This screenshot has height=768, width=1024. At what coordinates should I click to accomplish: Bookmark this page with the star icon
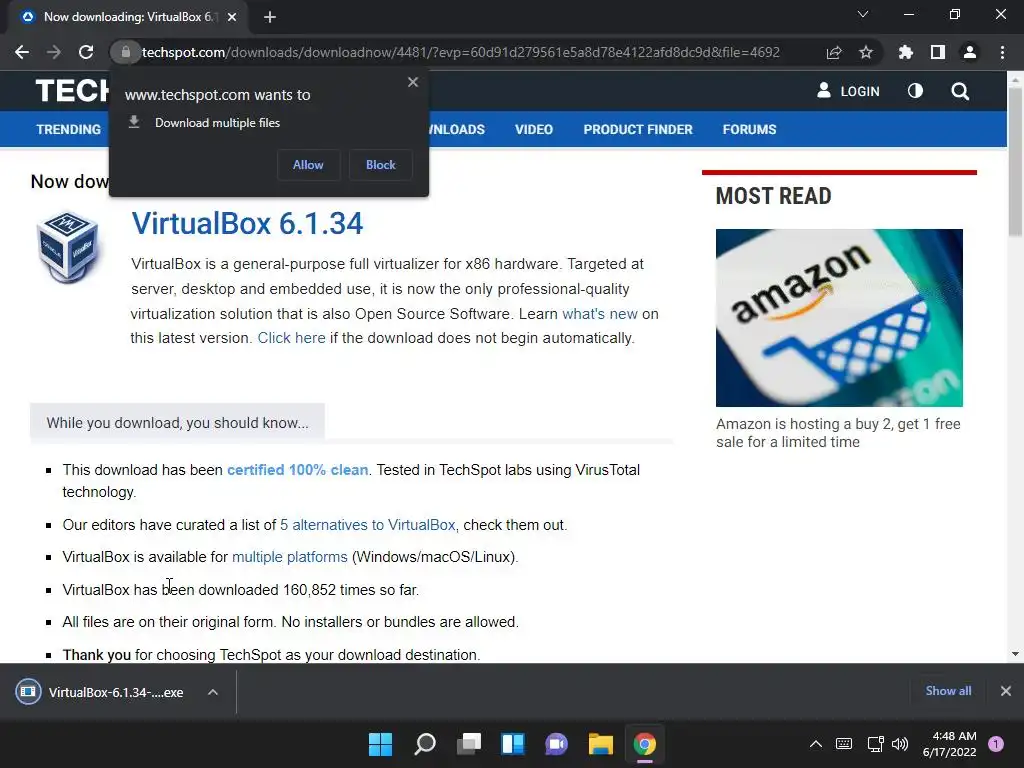[866, 52]
